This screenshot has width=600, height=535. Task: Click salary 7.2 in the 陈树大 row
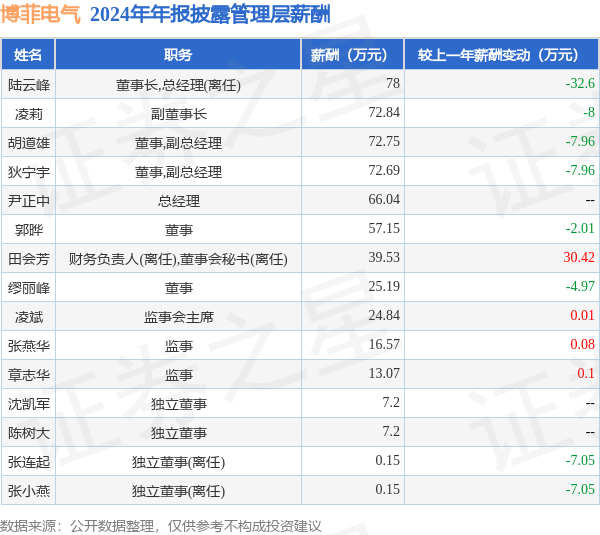(391, 432)
